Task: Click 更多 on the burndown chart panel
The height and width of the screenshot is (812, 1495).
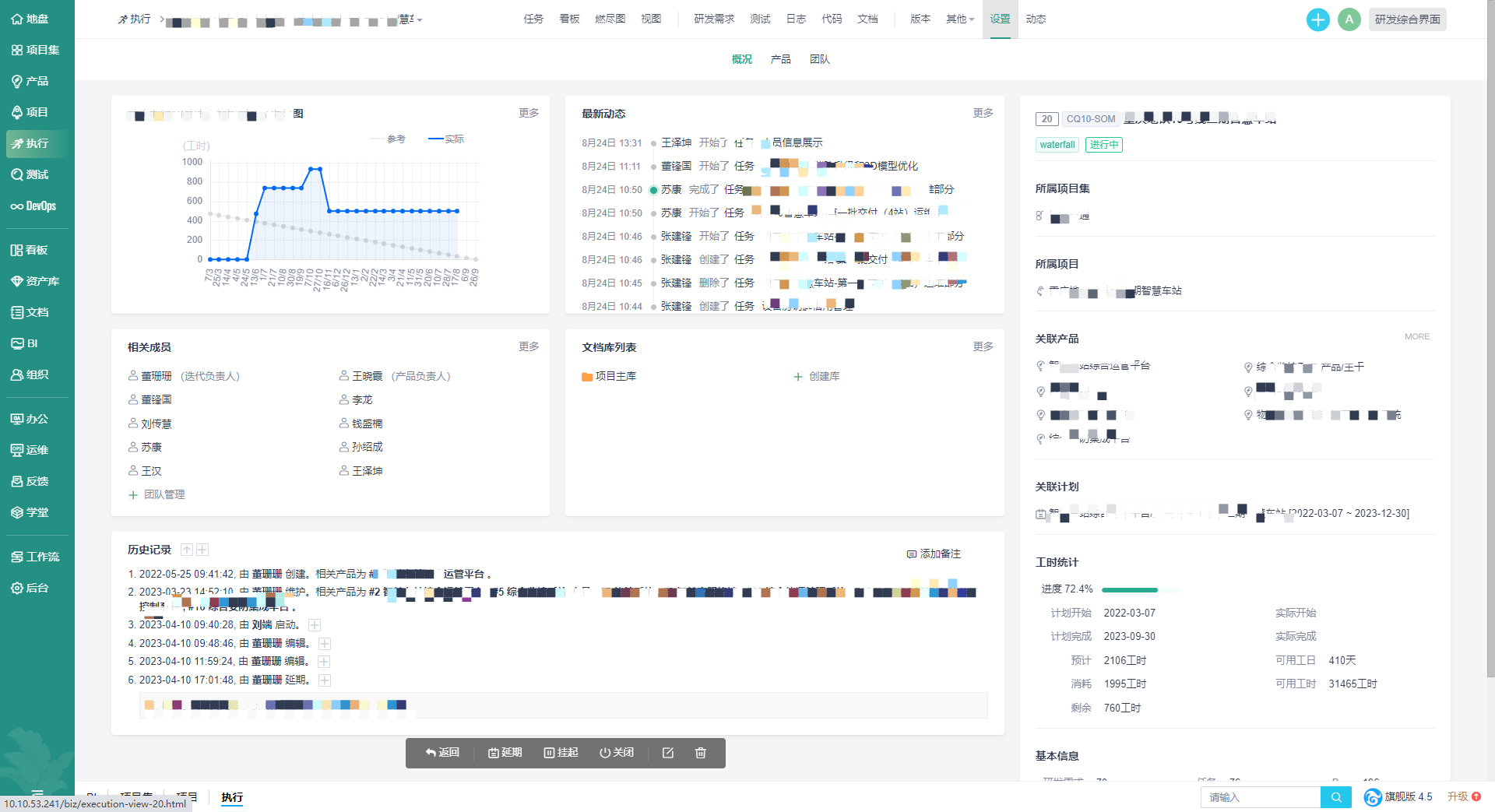Action: point(529,113)
